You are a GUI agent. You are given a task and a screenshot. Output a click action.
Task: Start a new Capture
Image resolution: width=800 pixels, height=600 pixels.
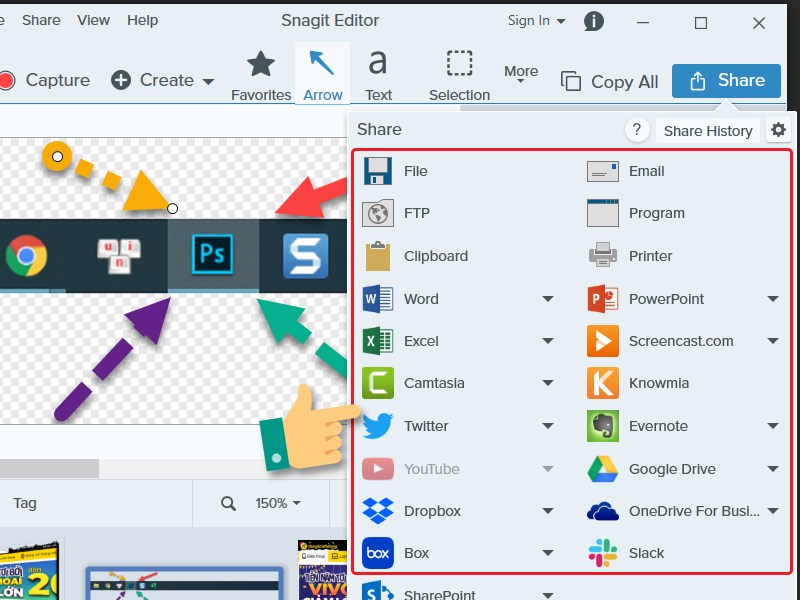pos(45,80)
